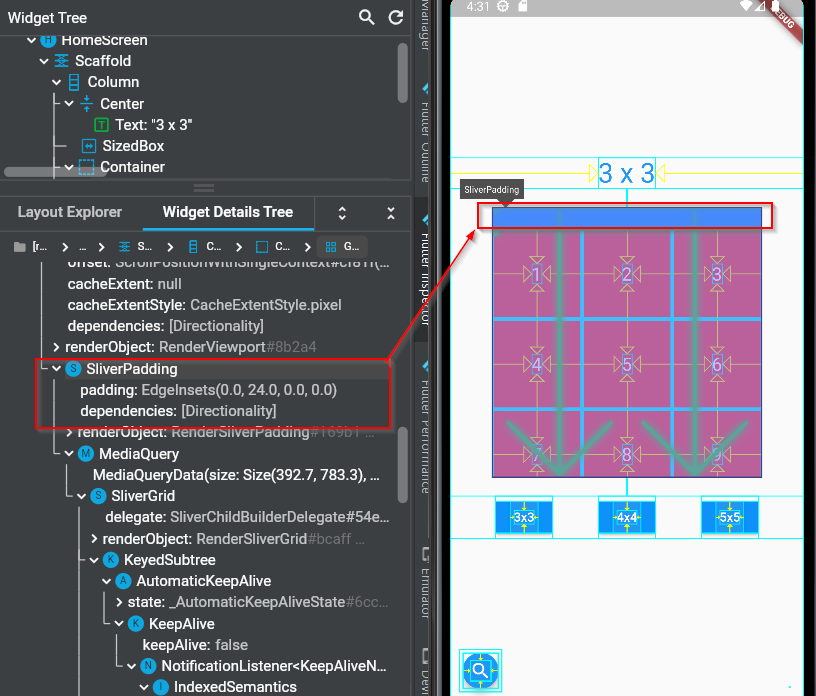Image resolution: width=816 pixels, height=696 pixels.
Task: Select the SliverPadding row icon
Action: coord(73,369)
